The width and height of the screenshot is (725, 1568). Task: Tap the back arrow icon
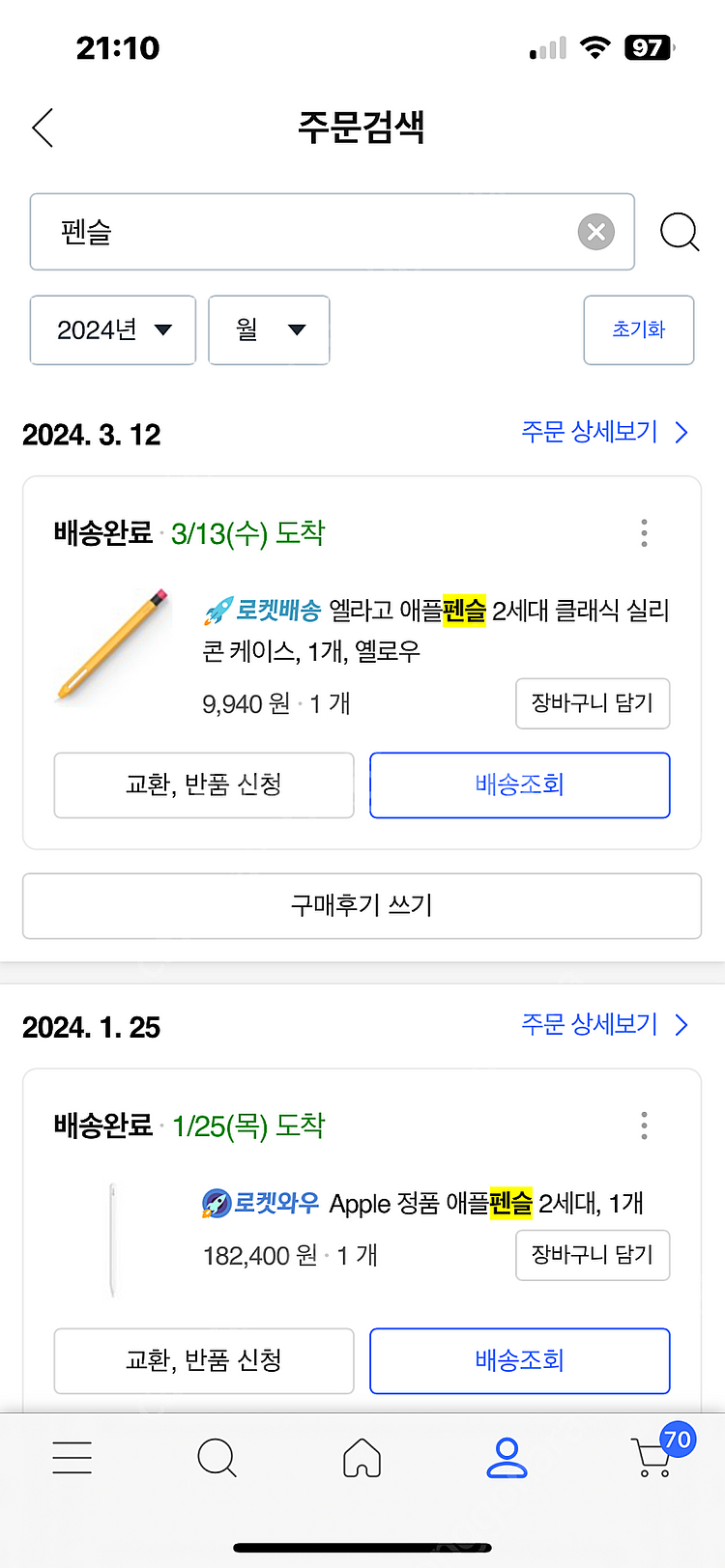pos(43,128)
